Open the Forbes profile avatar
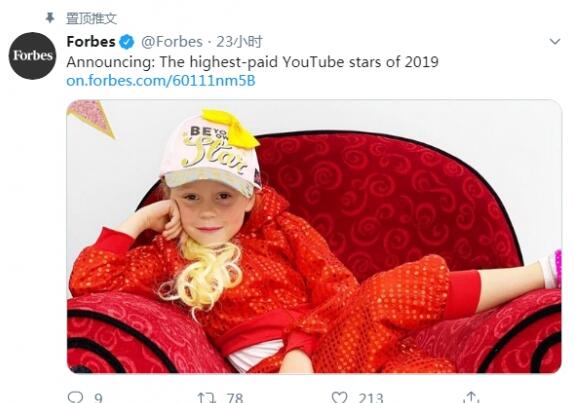Viewport: 574px width, 403px height. 33,56
